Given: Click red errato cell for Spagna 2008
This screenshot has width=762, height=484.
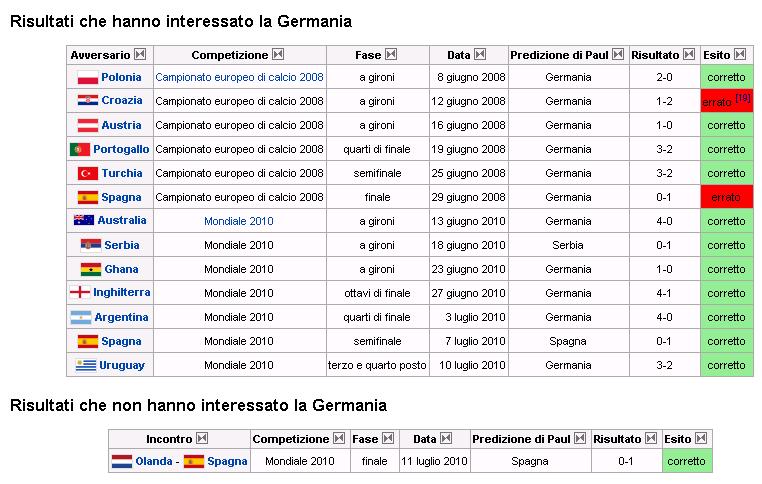Looking at the screenshot, I should 727,197.
